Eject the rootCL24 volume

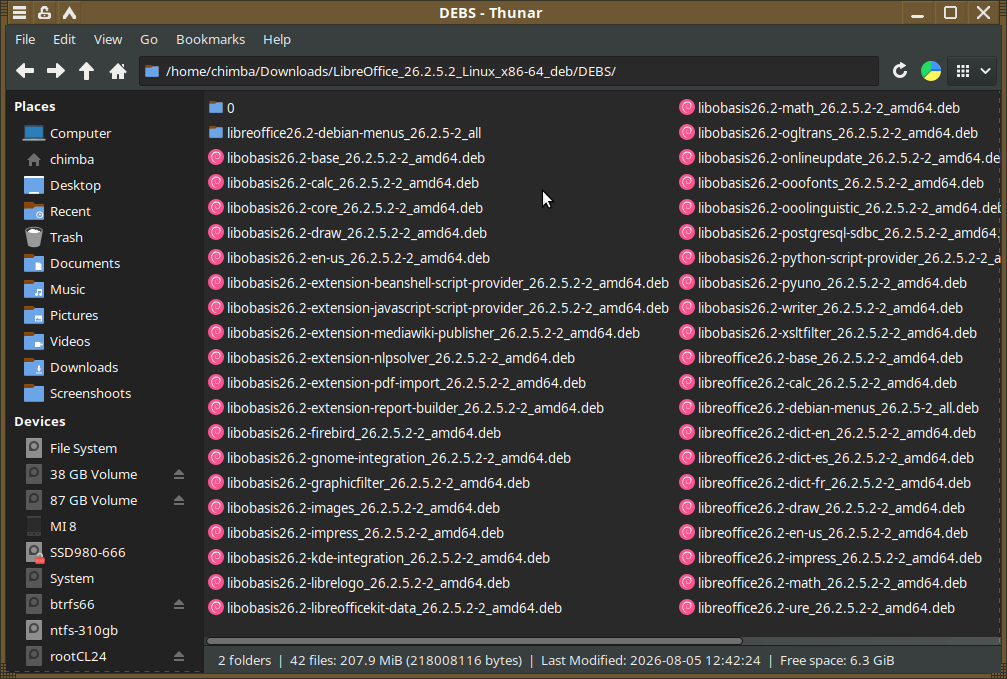coord(179,657)
